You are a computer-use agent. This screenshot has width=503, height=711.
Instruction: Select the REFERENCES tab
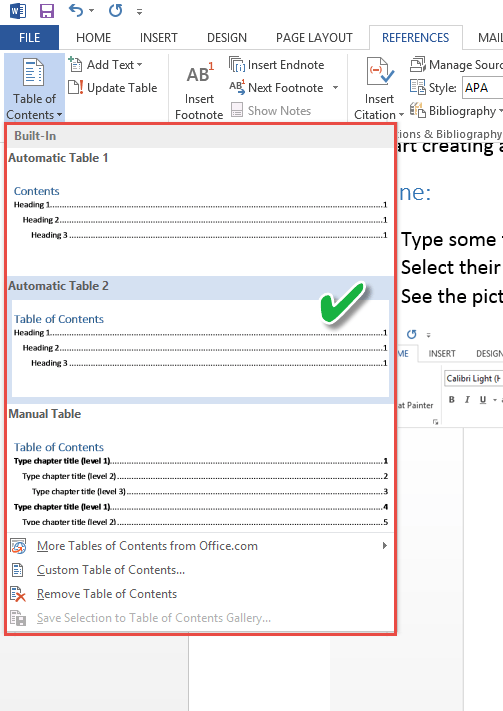(415, 38)
